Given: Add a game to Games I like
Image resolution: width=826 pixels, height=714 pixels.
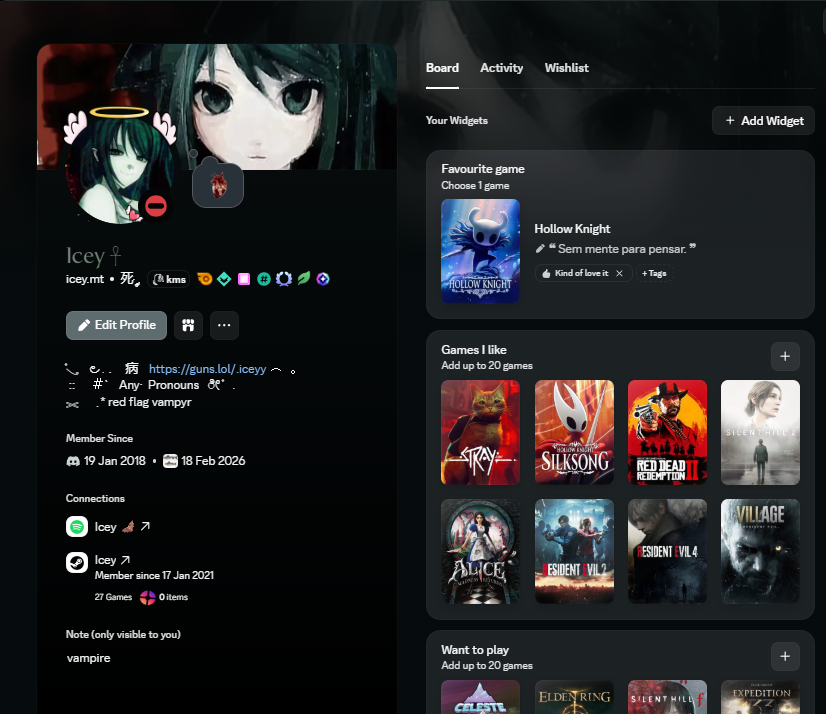Looking at the screenshot, I should [x=785, y=356].
